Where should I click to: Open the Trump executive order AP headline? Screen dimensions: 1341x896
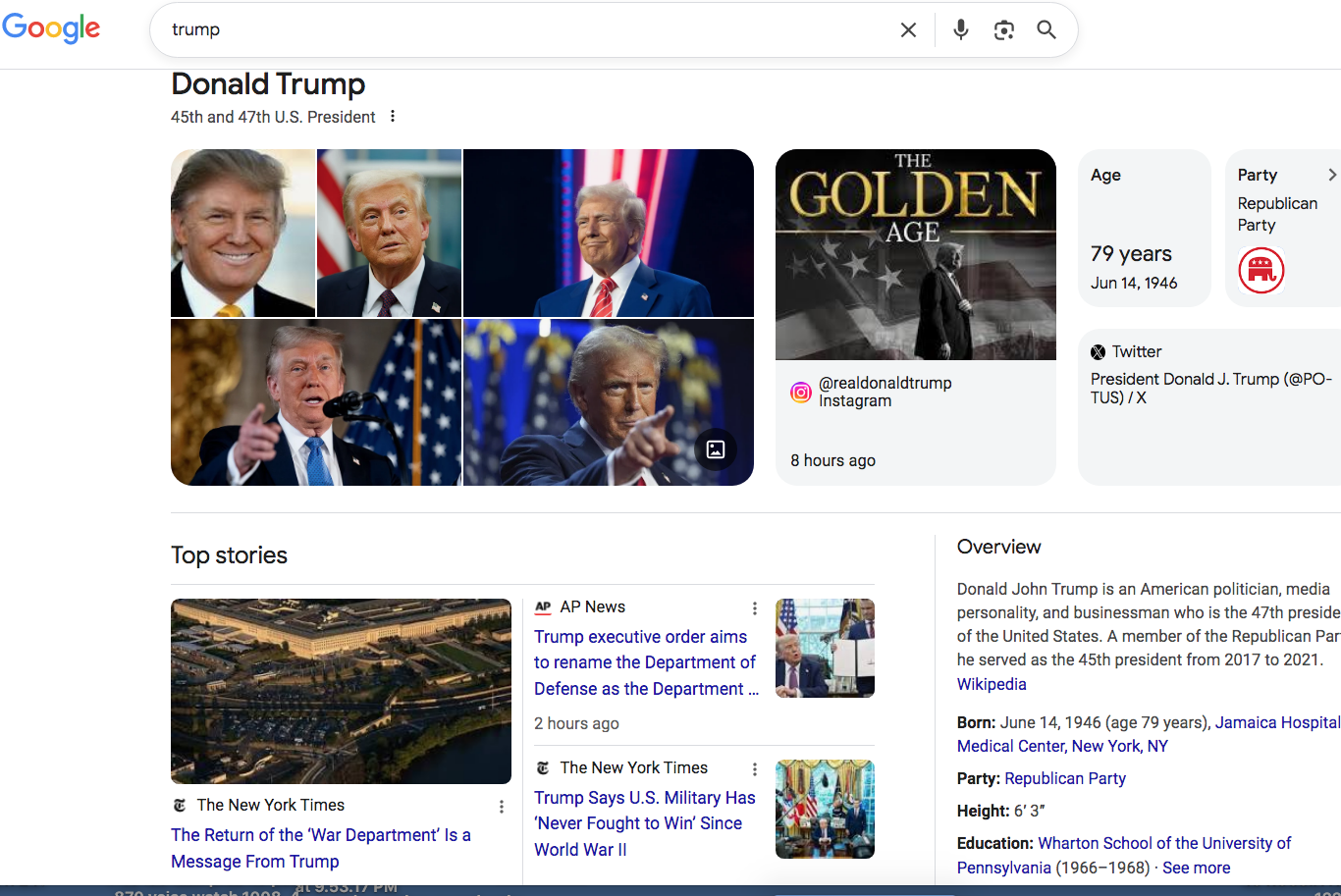point(647,662)
